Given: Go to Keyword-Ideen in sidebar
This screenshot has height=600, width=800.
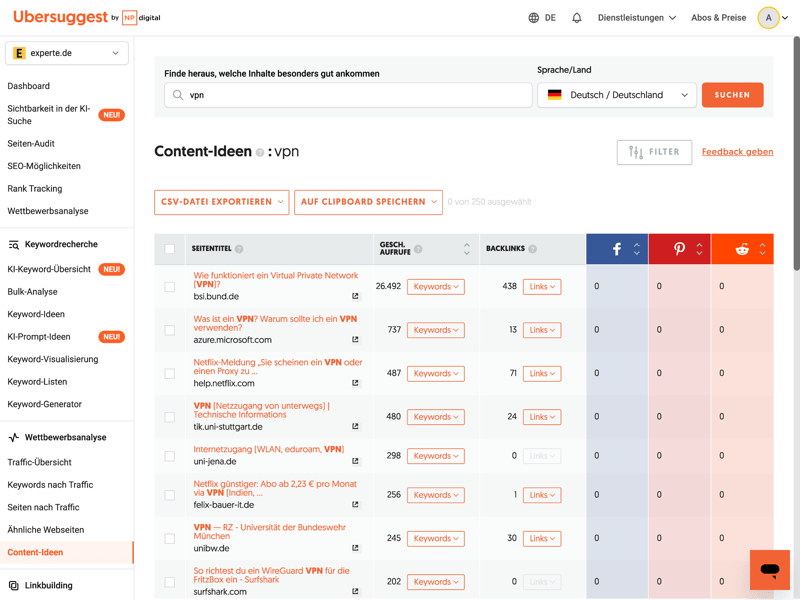Looking at the screenshot, I should coord(36,314).
